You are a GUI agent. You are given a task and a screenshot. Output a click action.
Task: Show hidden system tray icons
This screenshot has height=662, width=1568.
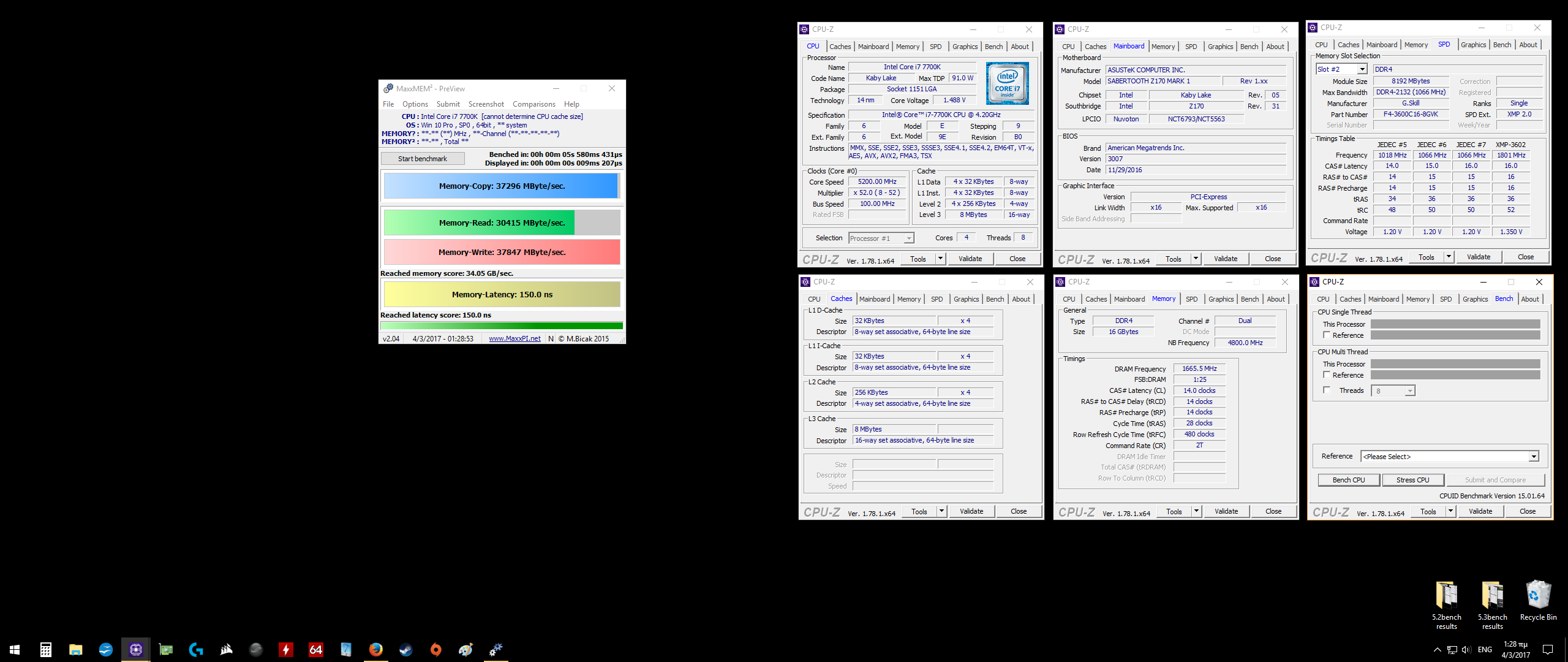1438,650
